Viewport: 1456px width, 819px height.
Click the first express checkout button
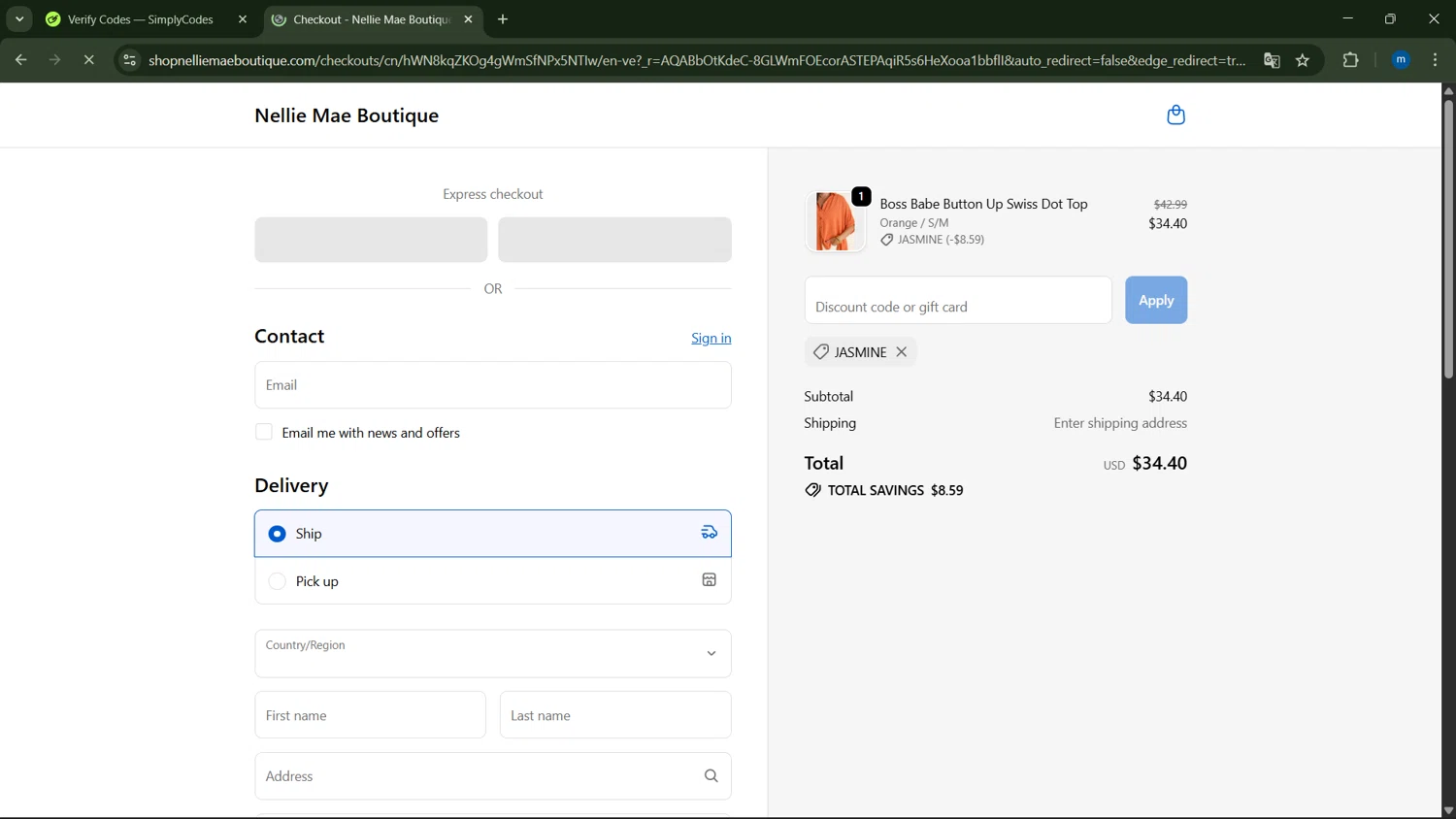pyautogui.click(x=371, y=240)
